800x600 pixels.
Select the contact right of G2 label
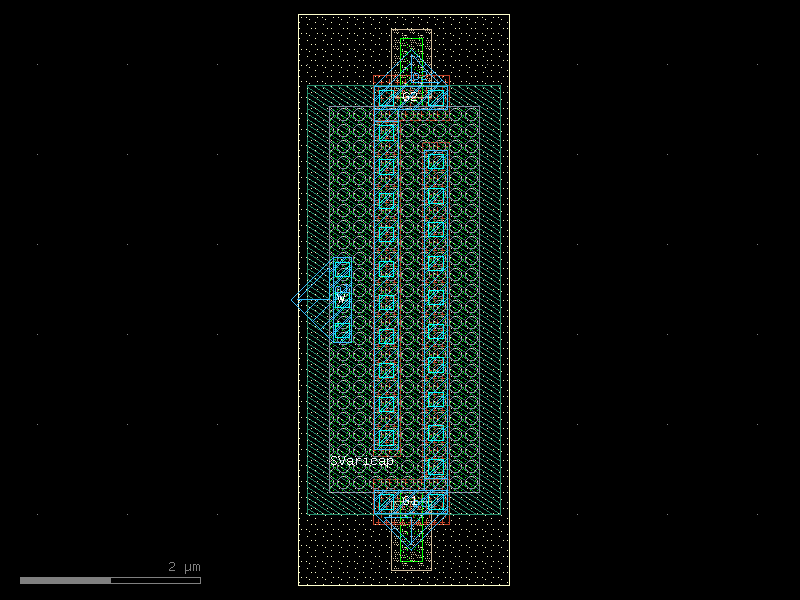pos(436,98)
